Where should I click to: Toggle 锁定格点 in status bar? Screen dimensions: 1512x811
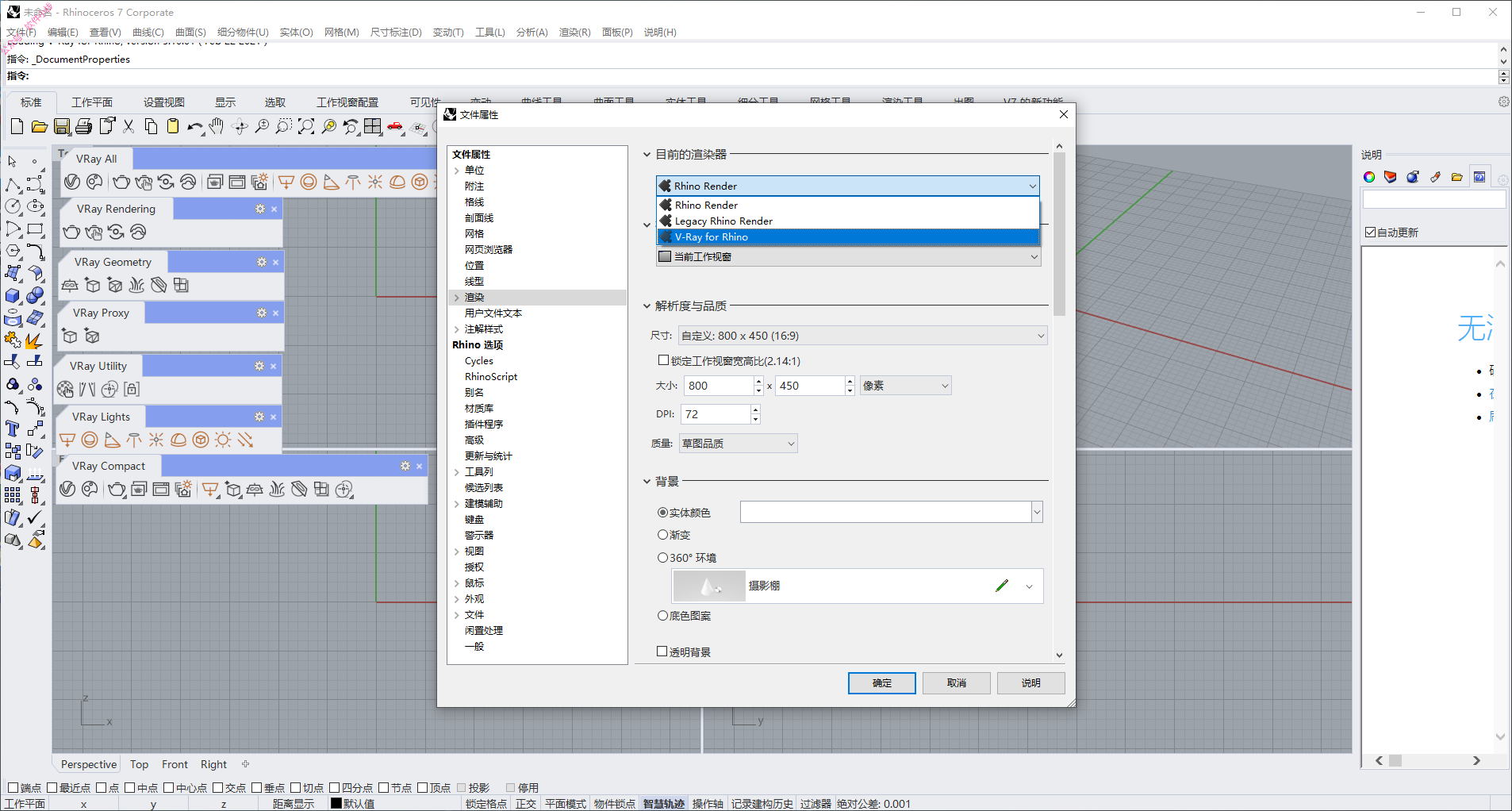(485, 804)
